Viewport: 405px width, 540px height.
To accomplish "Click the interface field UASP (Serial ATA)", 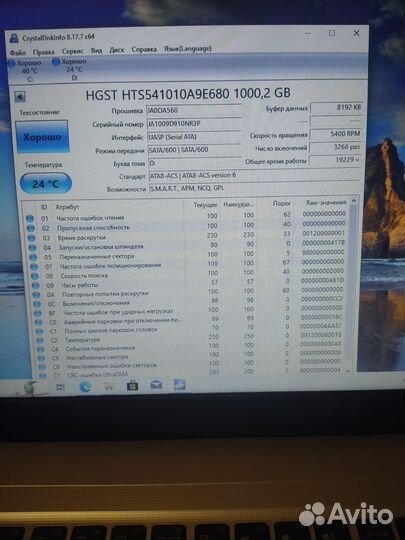I will 195,137.
